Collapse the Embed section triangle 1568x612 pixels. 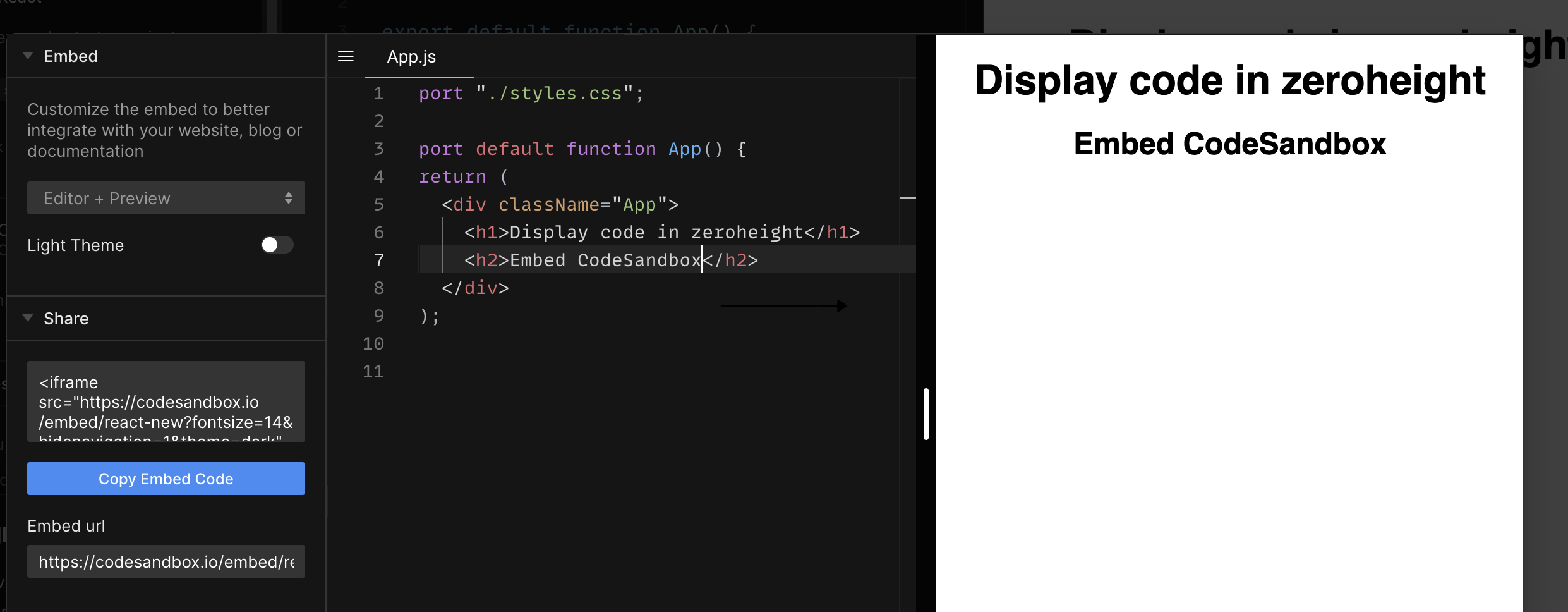point(28,56)
